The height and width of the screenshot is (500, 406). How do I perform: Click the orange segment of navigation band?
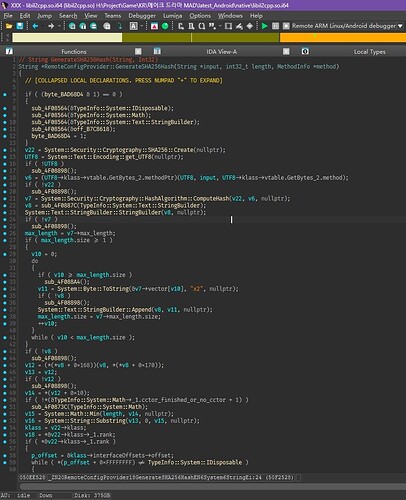pos(343,38)
